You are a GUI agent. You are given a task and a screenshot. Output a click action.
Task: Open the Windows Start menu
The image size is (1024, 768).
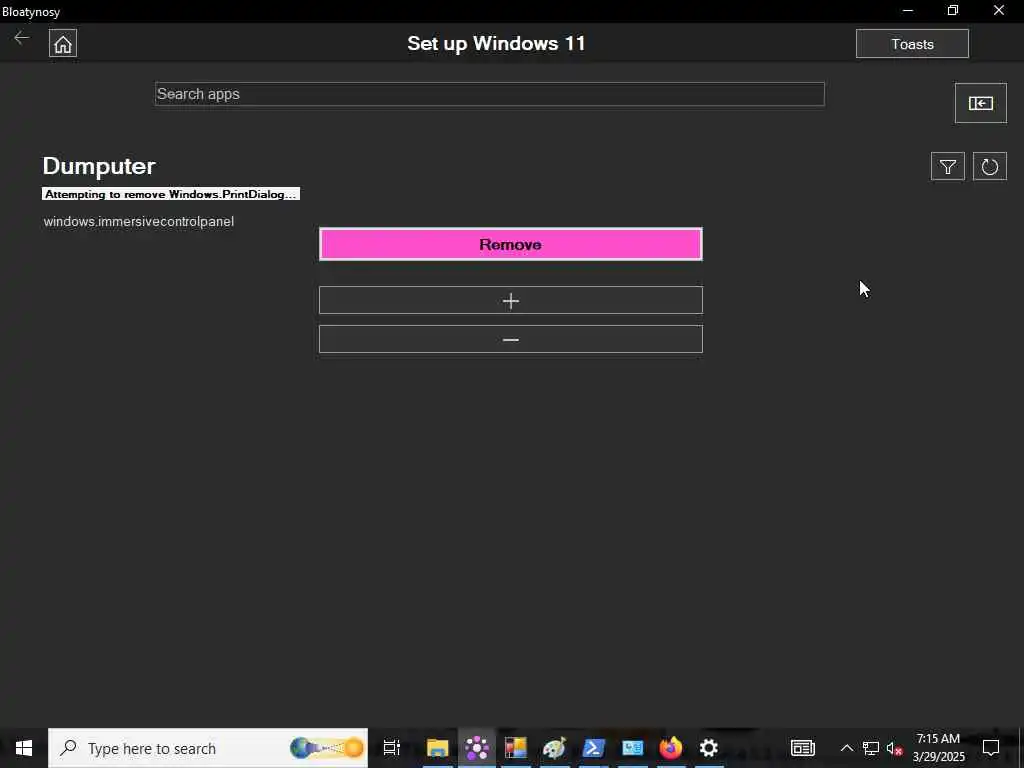[x=24, y=748]
